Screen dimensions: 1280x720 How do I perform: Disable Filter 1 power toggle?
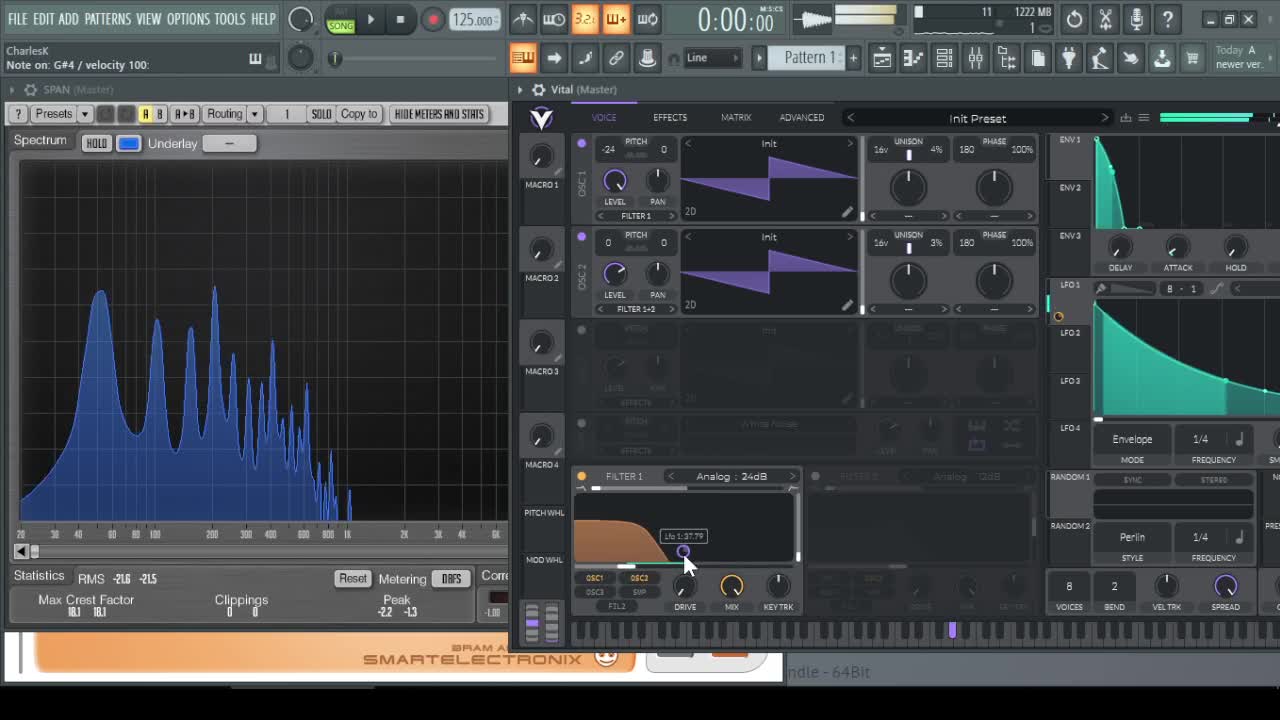pos(581,477)
